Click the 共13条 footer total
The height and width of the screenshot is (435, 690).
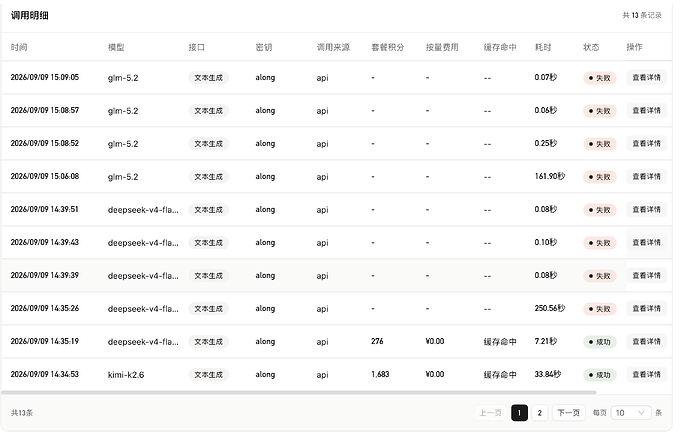pos(22,413)
